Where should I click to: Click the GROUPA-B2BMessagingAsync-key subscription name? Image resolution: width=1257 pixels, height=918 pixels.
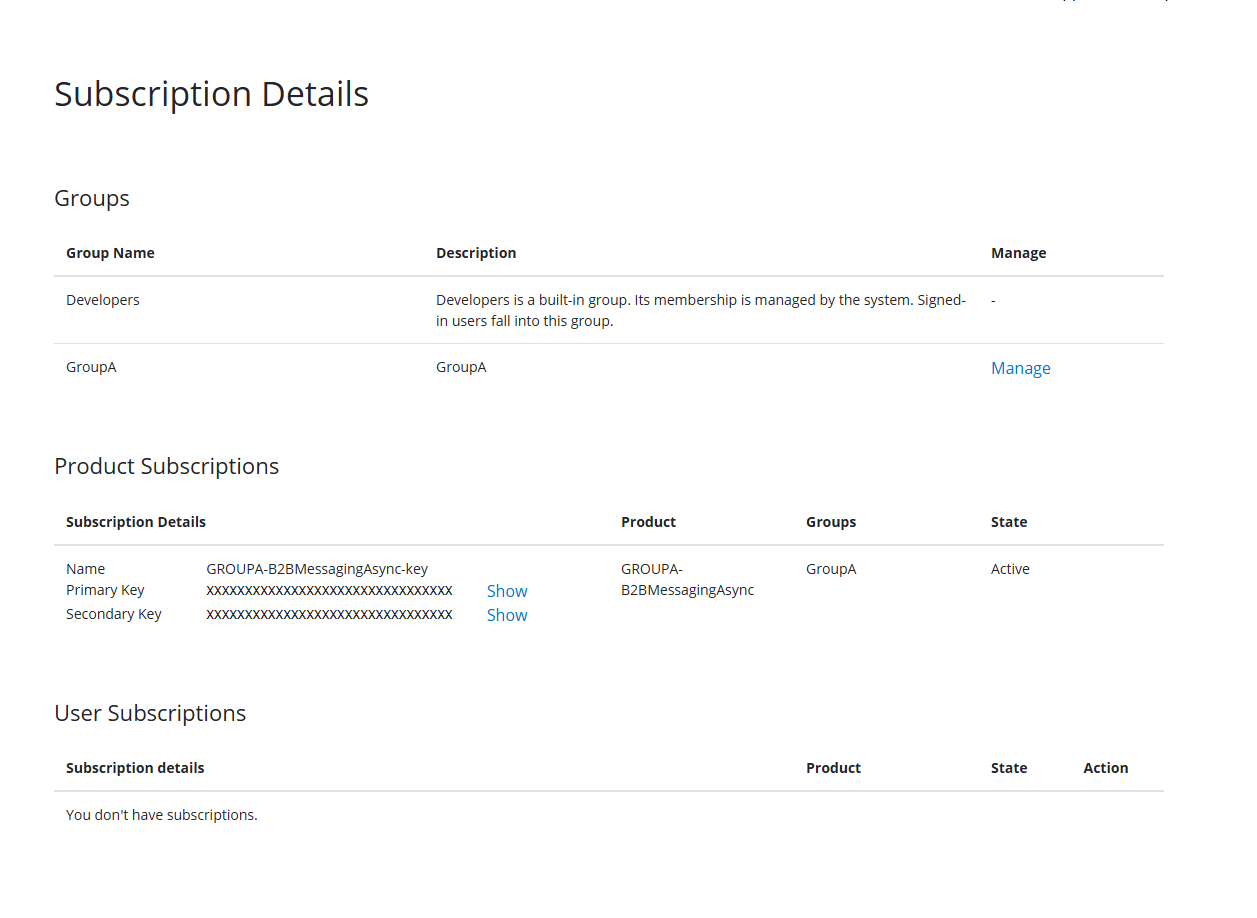317,569
